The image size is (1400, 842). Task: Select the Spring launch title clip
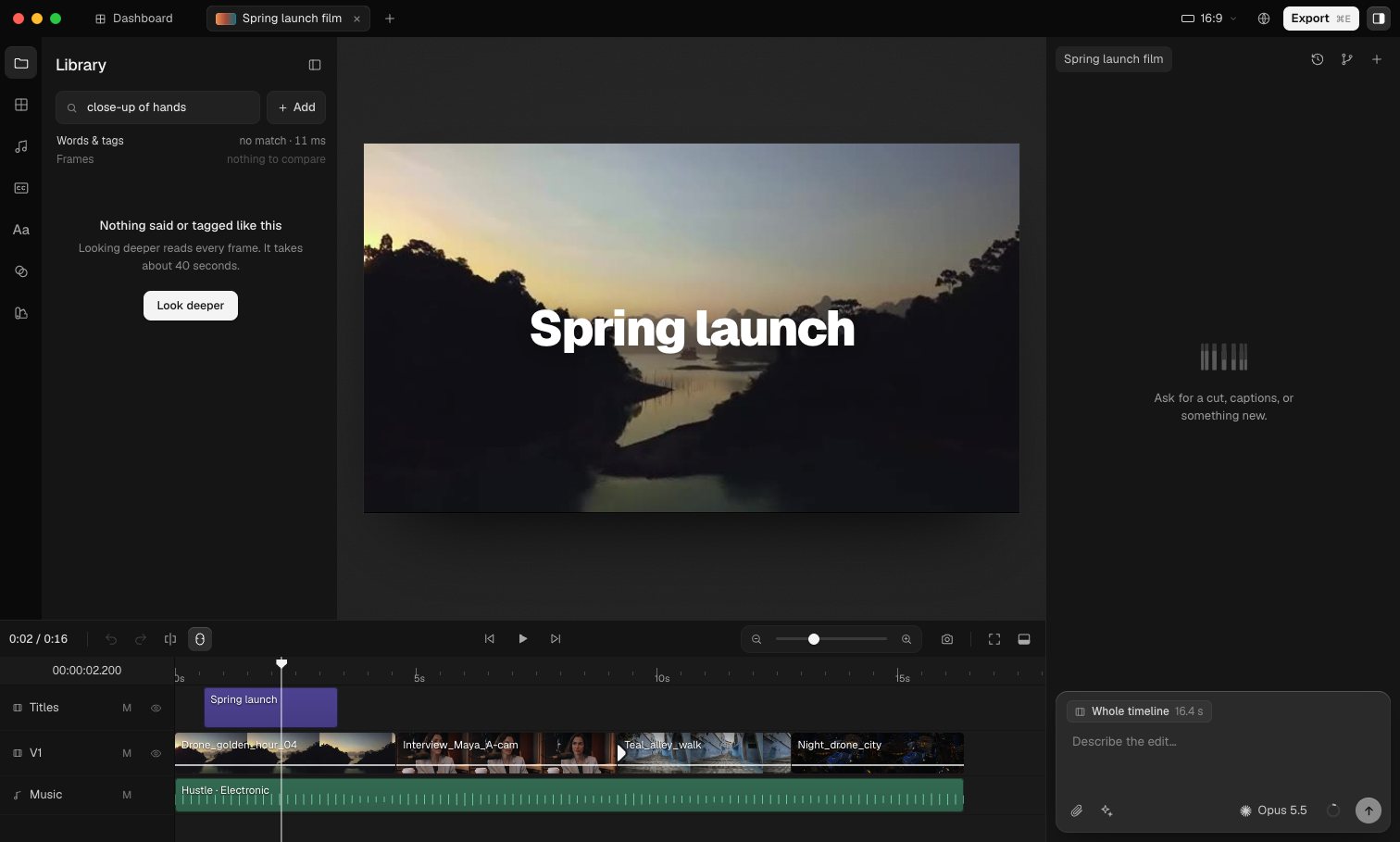pyautogui.click(x=270, y=708)
